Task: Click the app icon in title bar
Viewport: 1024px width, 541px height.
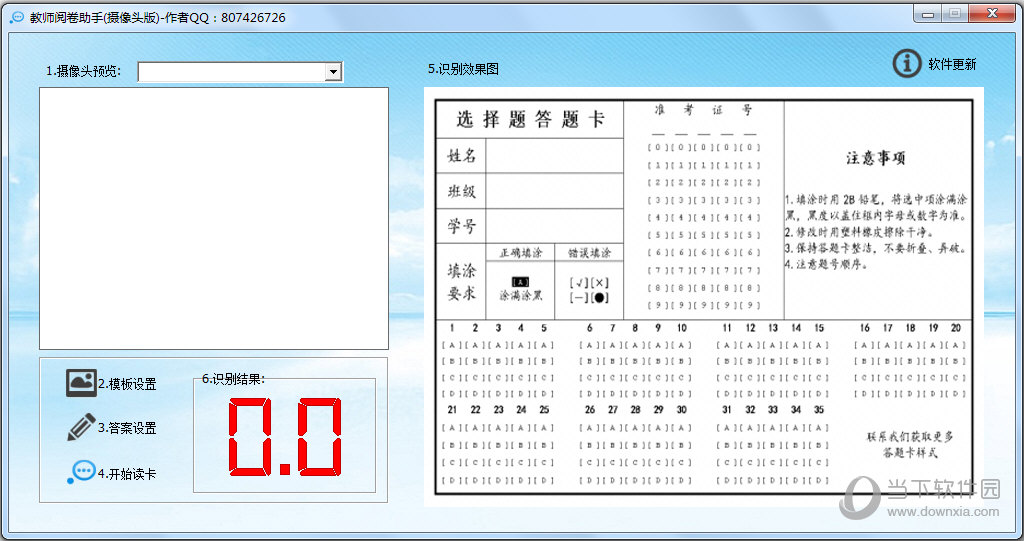Action: coord(17,18)
